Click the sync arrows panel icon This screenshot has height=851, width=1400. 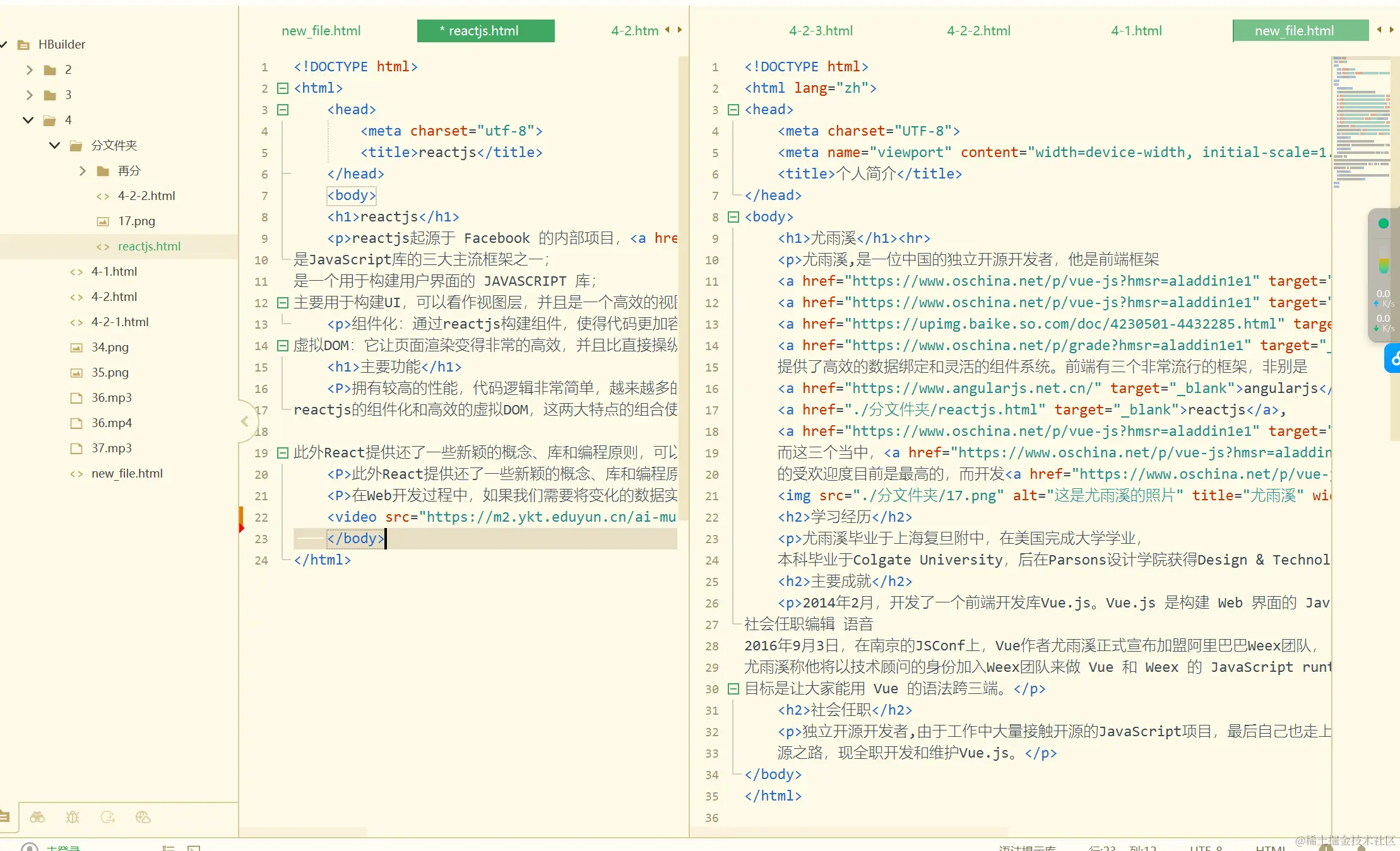tap(108, 817)
